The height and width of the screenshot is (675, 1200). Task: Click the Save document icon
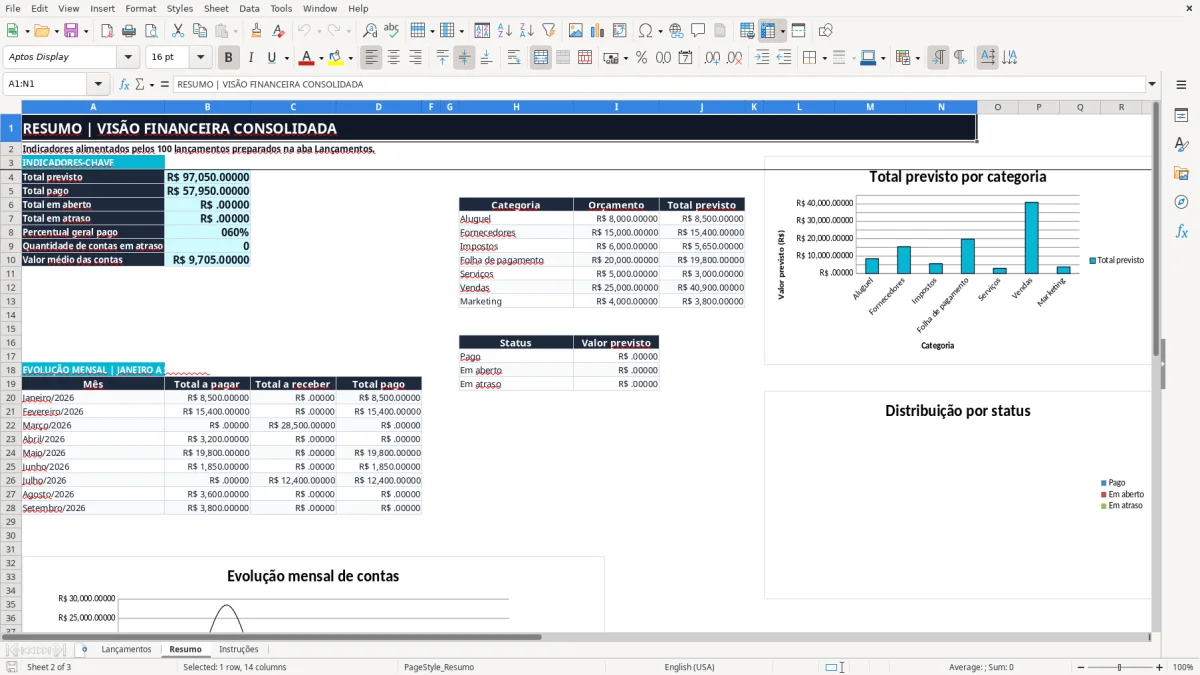[x=71, y=31]
